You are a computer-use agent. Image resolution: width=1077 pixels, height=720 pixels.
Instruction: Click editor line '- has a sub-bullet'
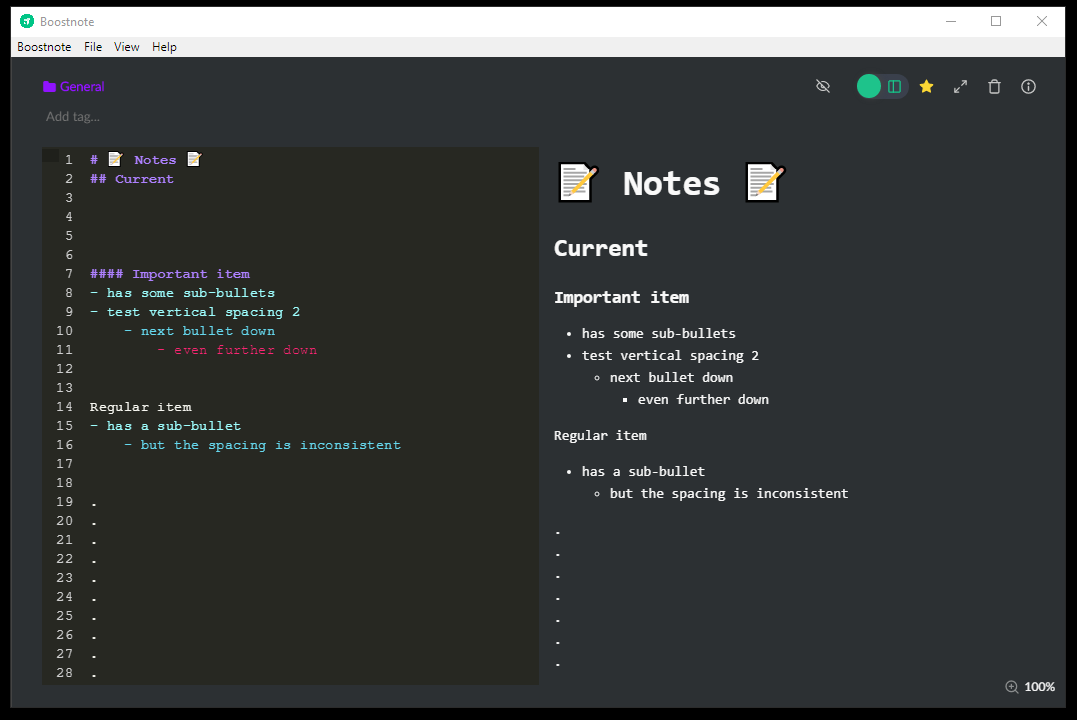point(165,426)
